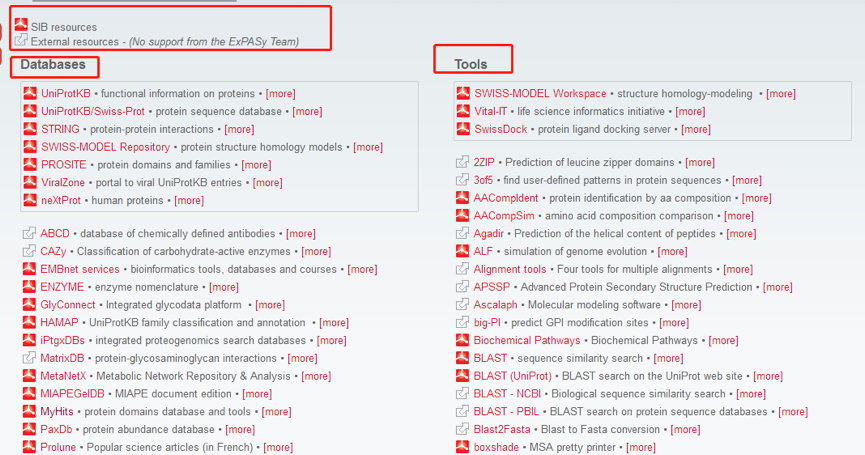Click the external link icon beside CAZy
Viewport: 865px width, 455px height.
point(29,251)
